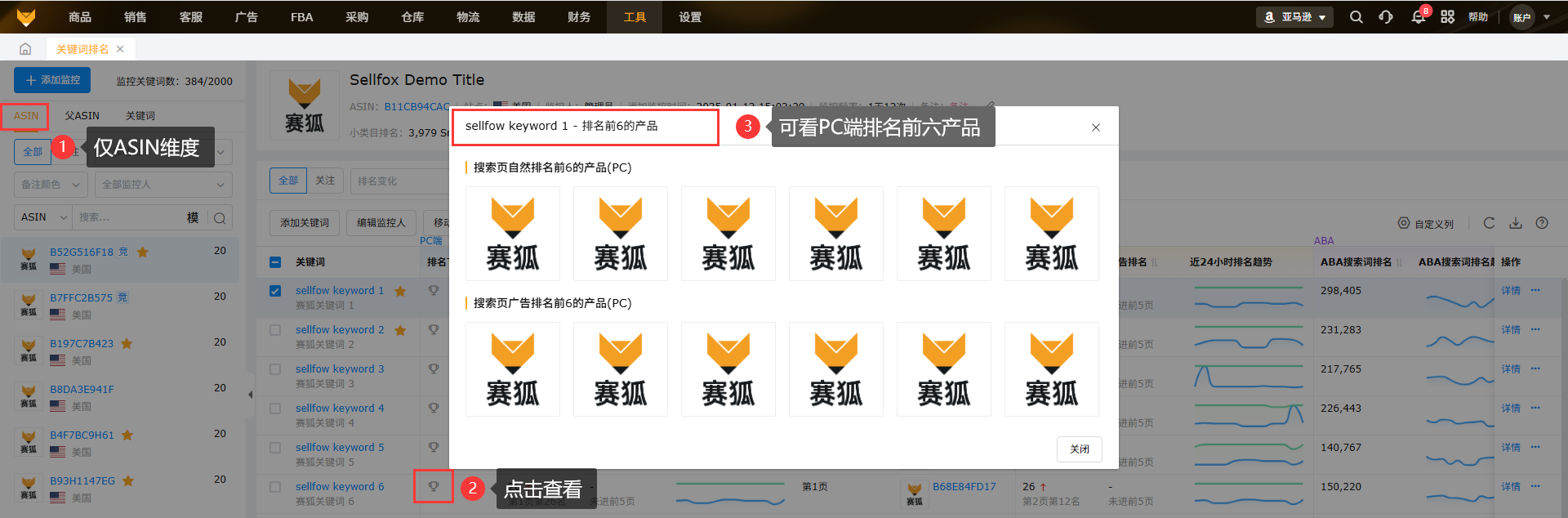Expand the account menu arrow

pyautogui.click(x=1547, y=16)
